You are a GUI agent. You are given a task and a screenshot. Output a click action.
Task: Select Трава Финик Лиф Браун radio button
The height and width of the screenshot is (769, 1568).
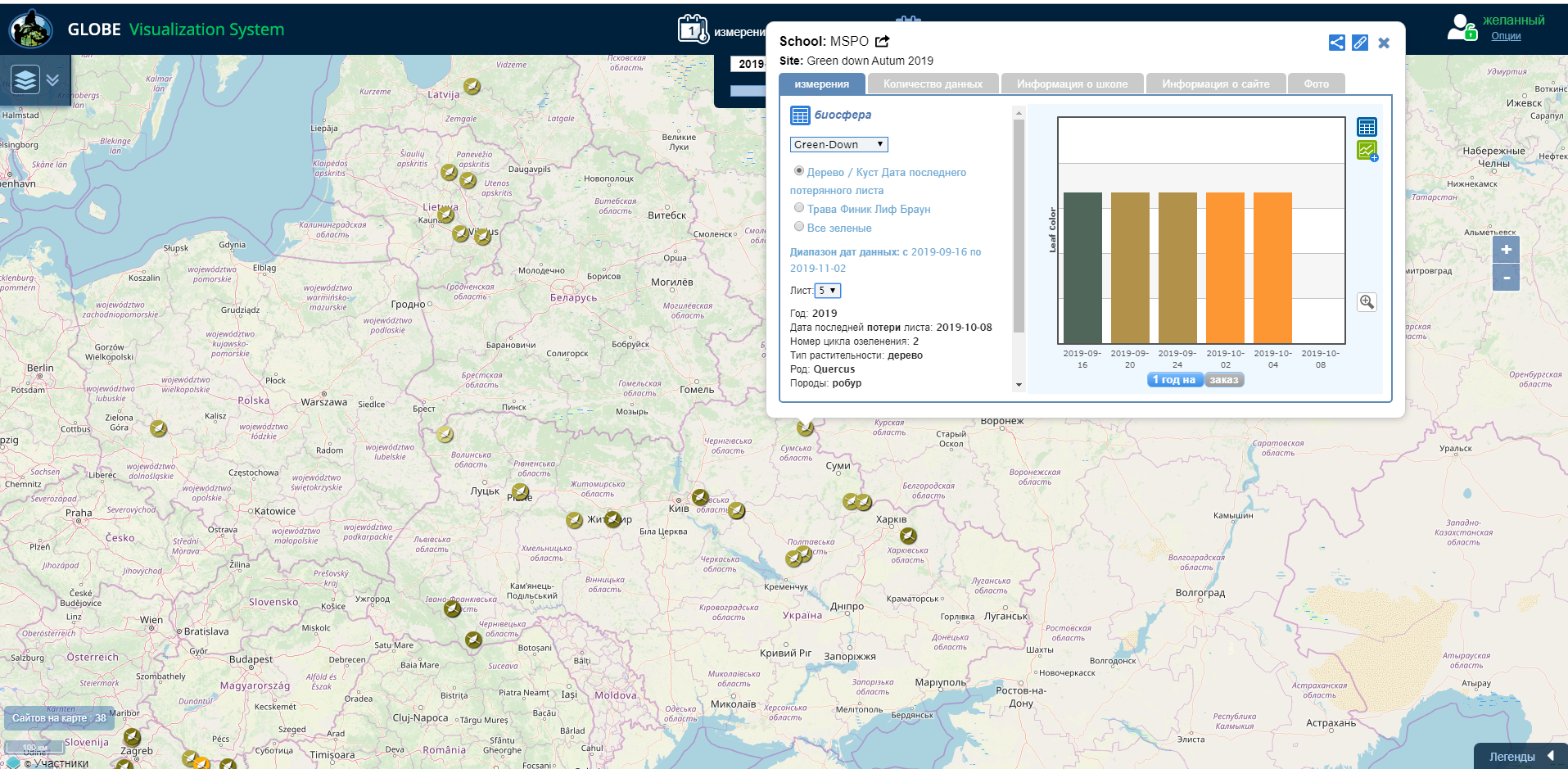pos(799,208)
